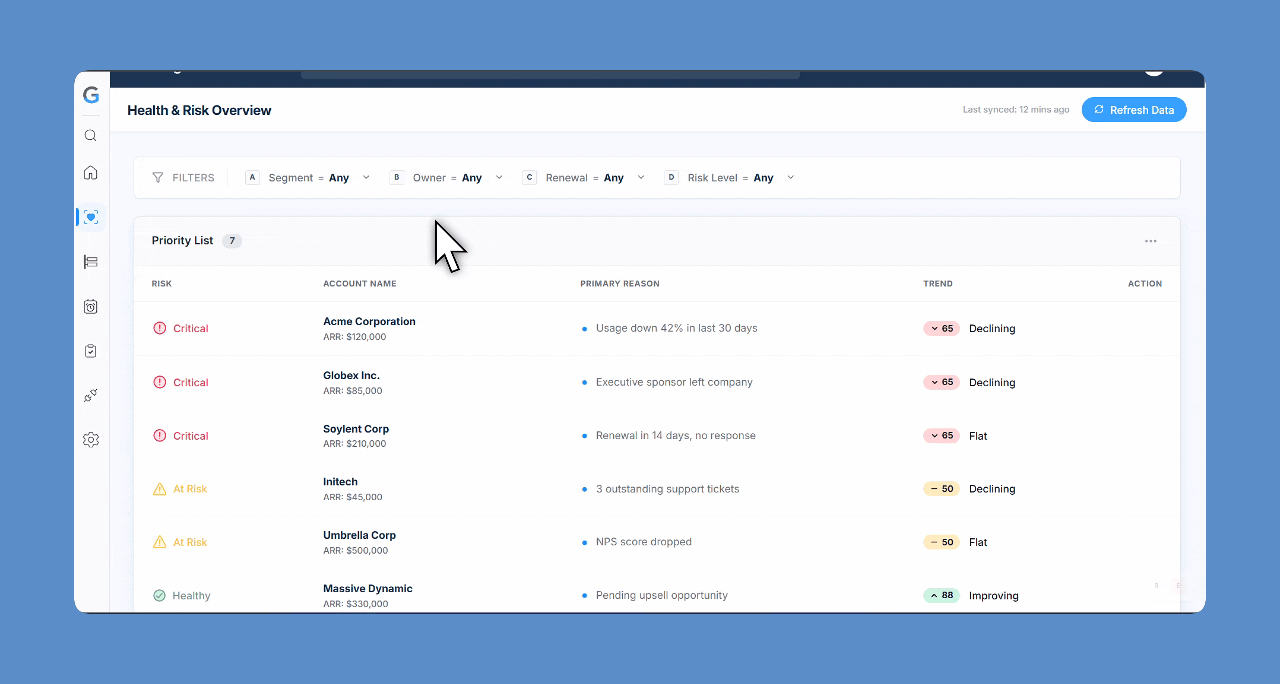
Task: Toggle the Healthy status for Massive Dynamic
Action: click(x=159, y=595)
